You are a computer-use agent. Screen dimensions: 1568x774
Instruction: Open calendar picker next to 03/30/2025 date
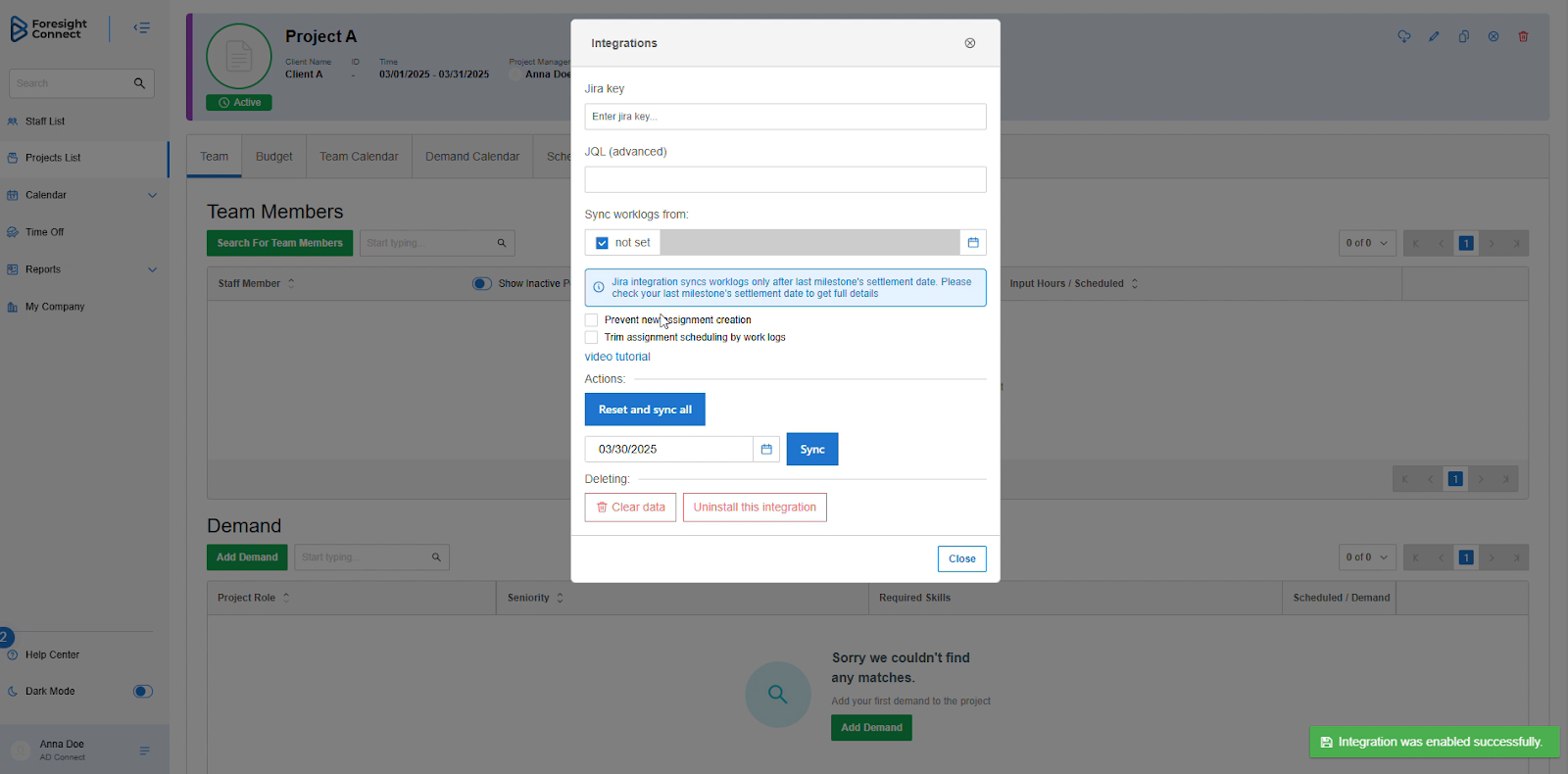pyautogui.click(x=766, y=449)
